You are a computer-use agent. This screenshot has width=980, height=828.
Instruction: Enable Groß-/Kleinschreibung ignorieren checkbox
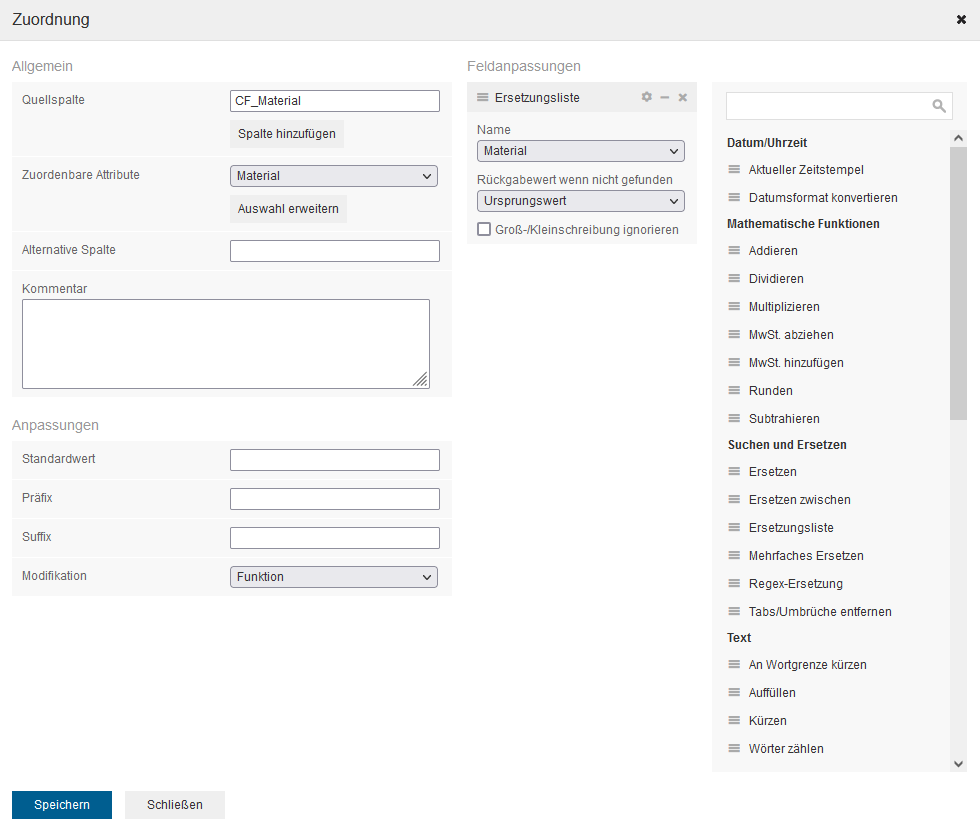pos(484,229)
